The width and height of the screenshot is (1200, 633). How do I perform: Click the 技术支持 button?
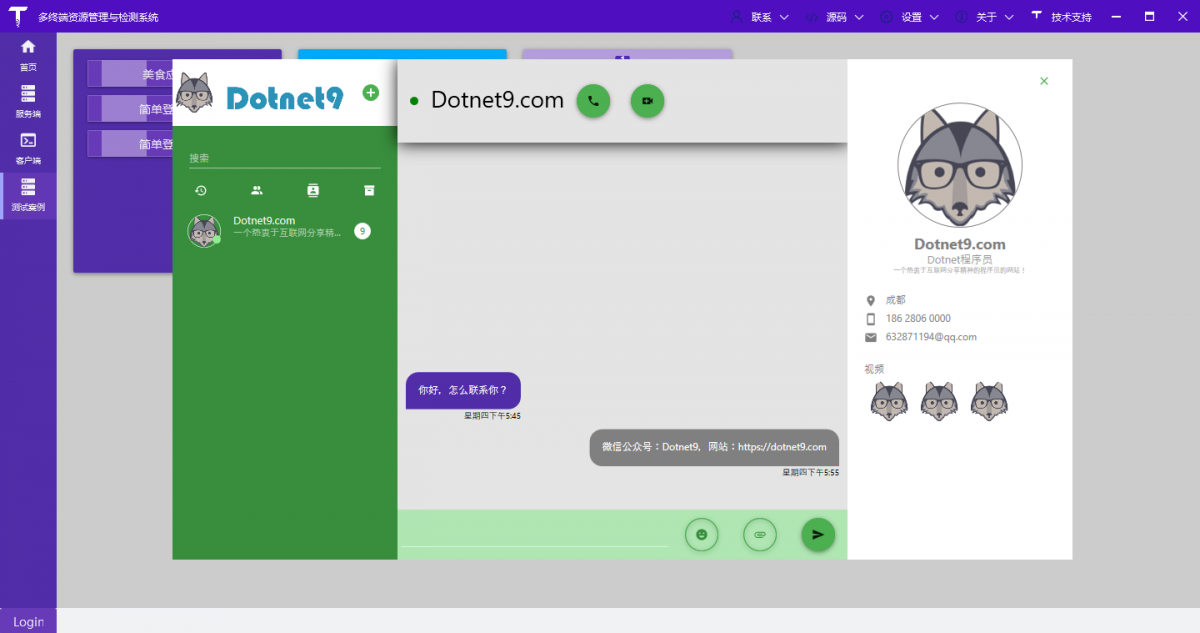tap(1062, 17)
